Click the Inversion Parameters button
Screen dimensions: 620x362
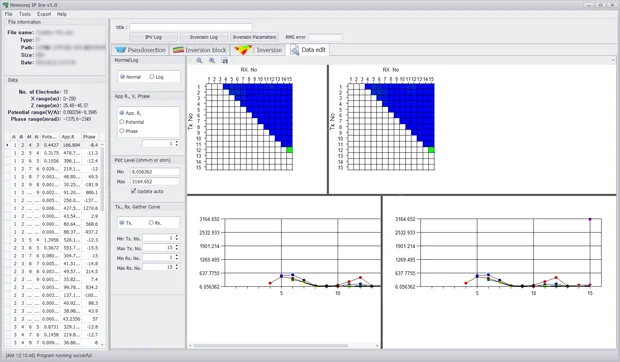pyautogui.click(x=254, y=37)
